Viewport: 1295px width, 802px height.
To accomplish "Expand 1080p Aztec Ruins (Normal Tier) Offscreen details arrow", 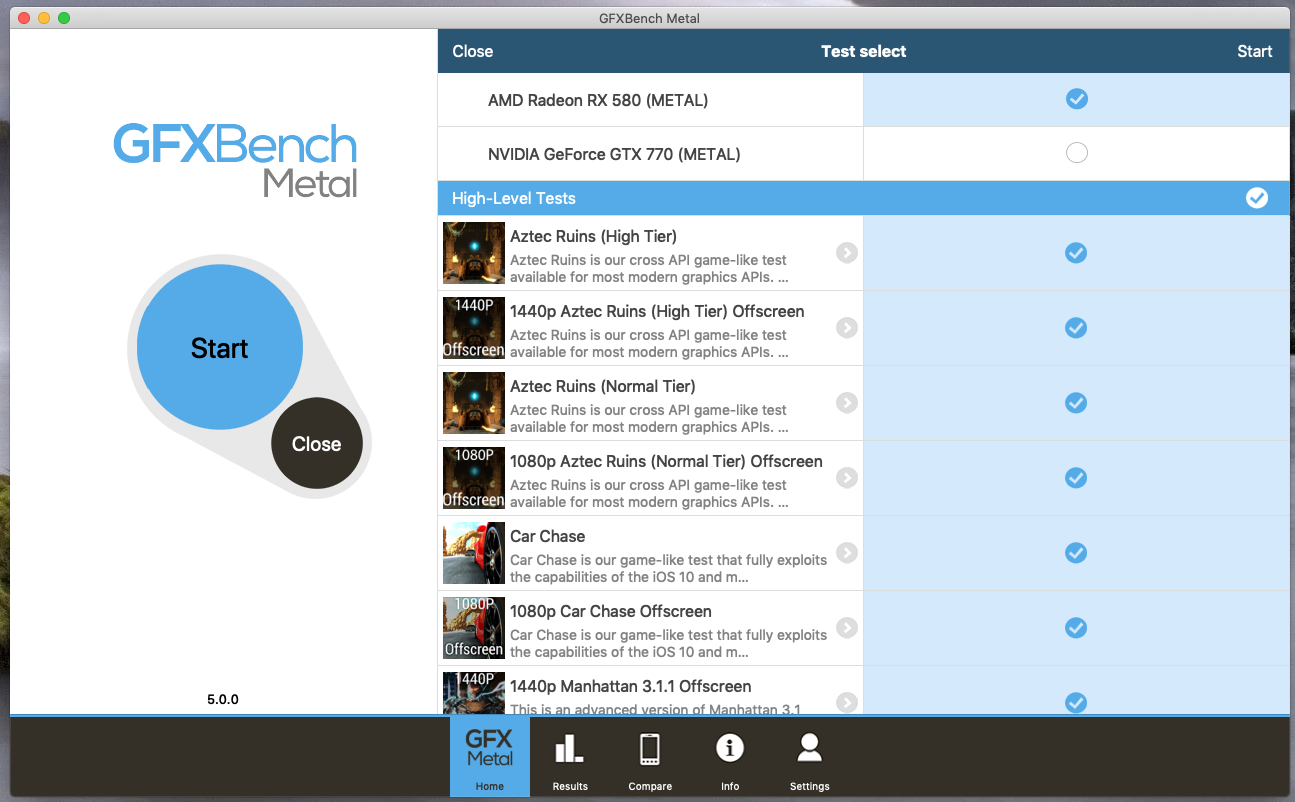I will (x=847, y=478).
